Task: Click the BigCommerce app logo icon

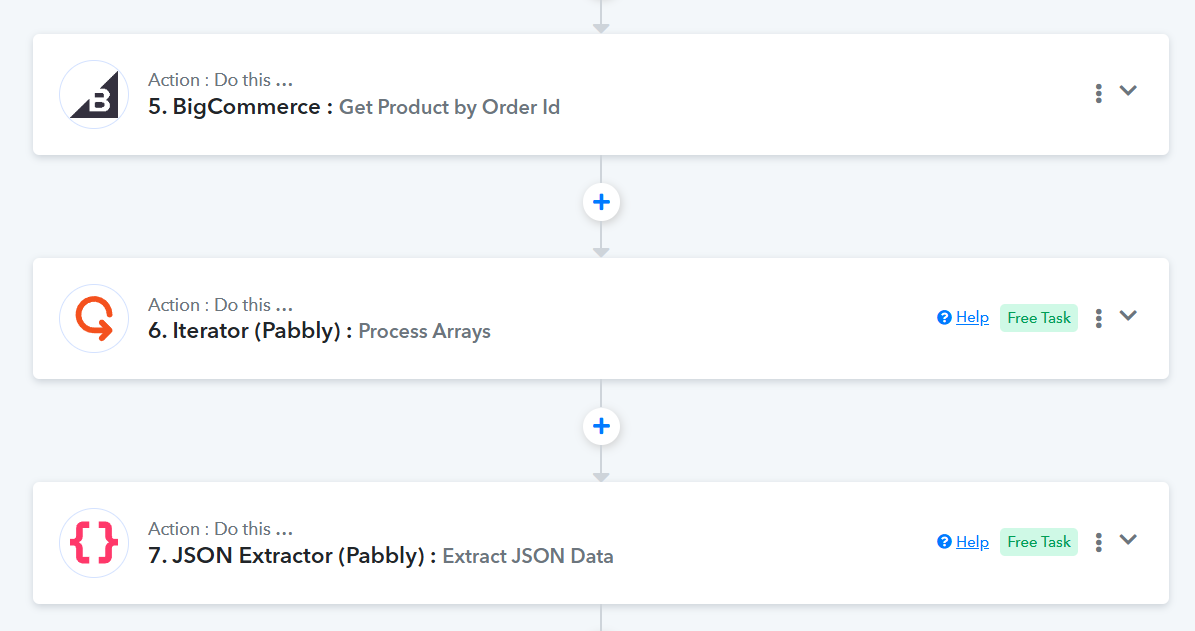Action: point(94,95)
